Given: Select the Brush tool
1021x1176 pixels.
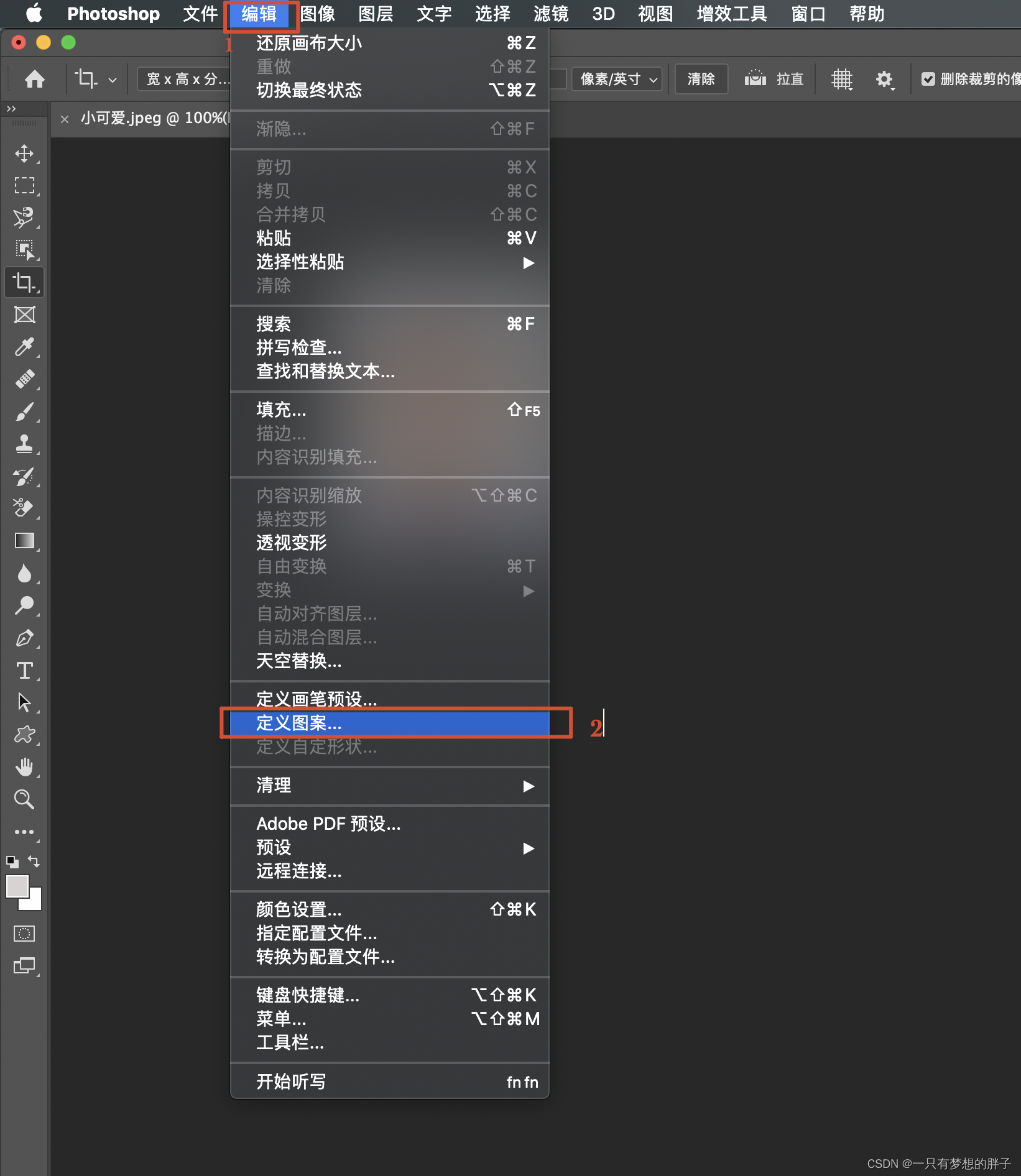Looking at the screenshot, I should point(24,411).
